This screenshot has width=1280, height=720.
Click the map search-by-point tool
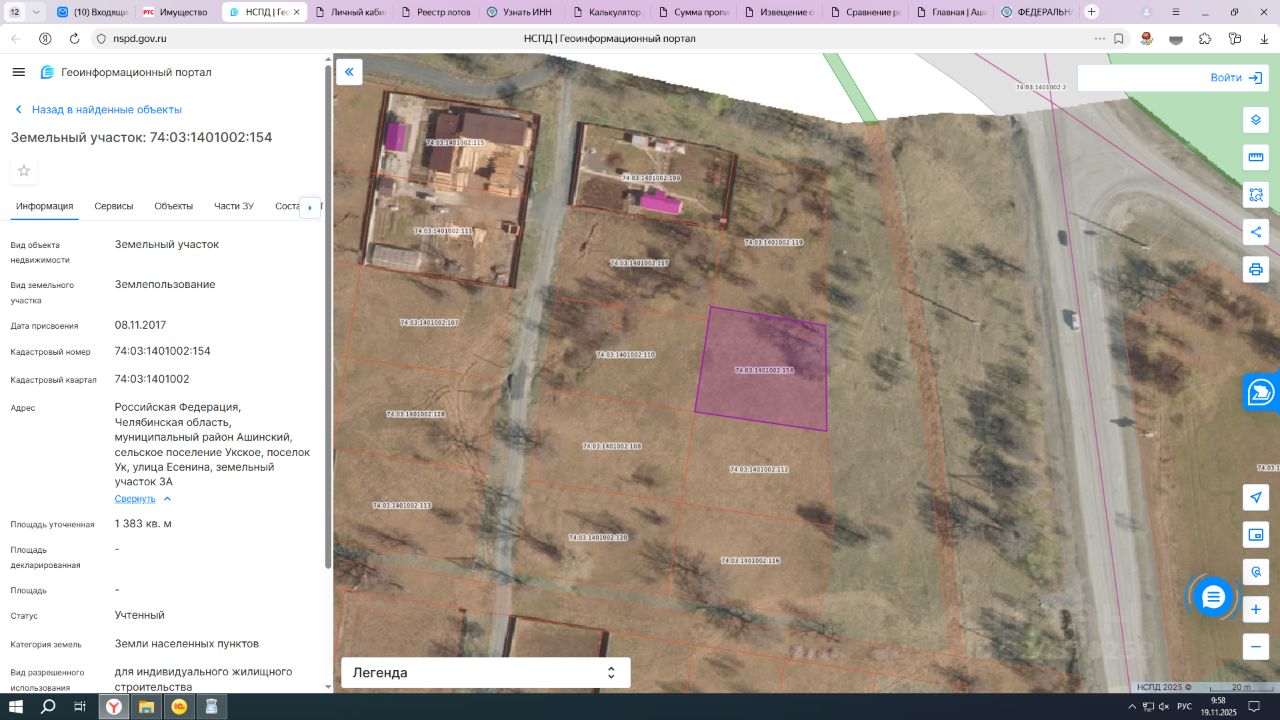point(1256,572)
